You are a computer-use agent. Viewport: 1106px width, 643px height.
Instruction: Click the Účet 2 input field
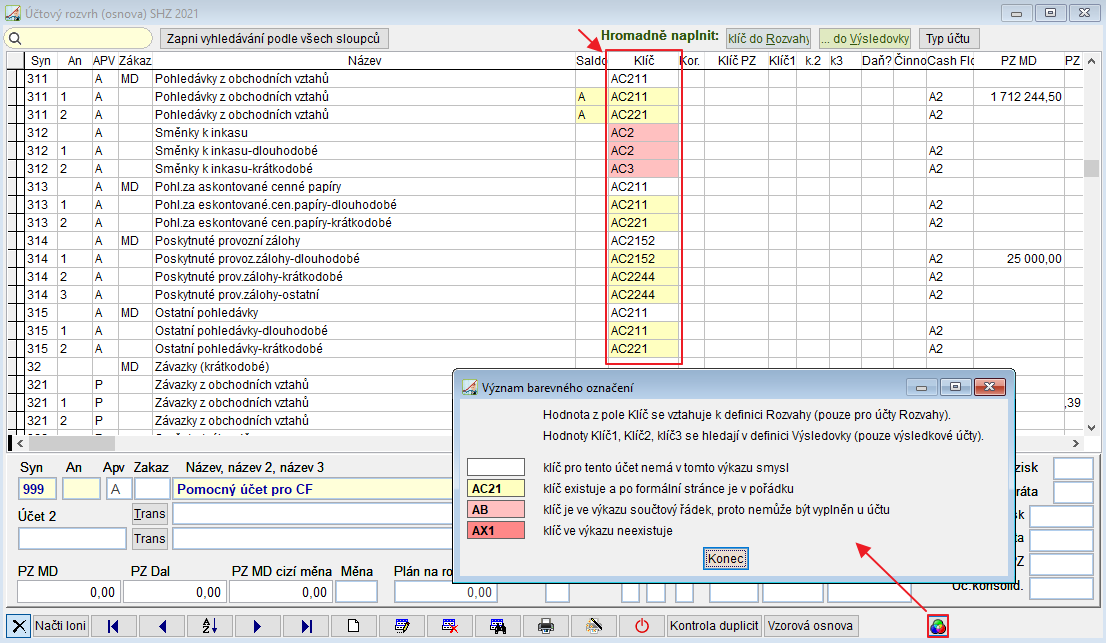[x=72, y=539]
